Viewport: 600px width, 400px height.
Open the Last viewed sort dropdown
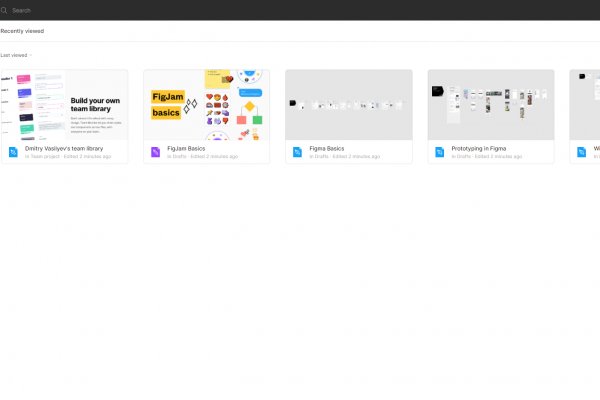click(16, 55)
